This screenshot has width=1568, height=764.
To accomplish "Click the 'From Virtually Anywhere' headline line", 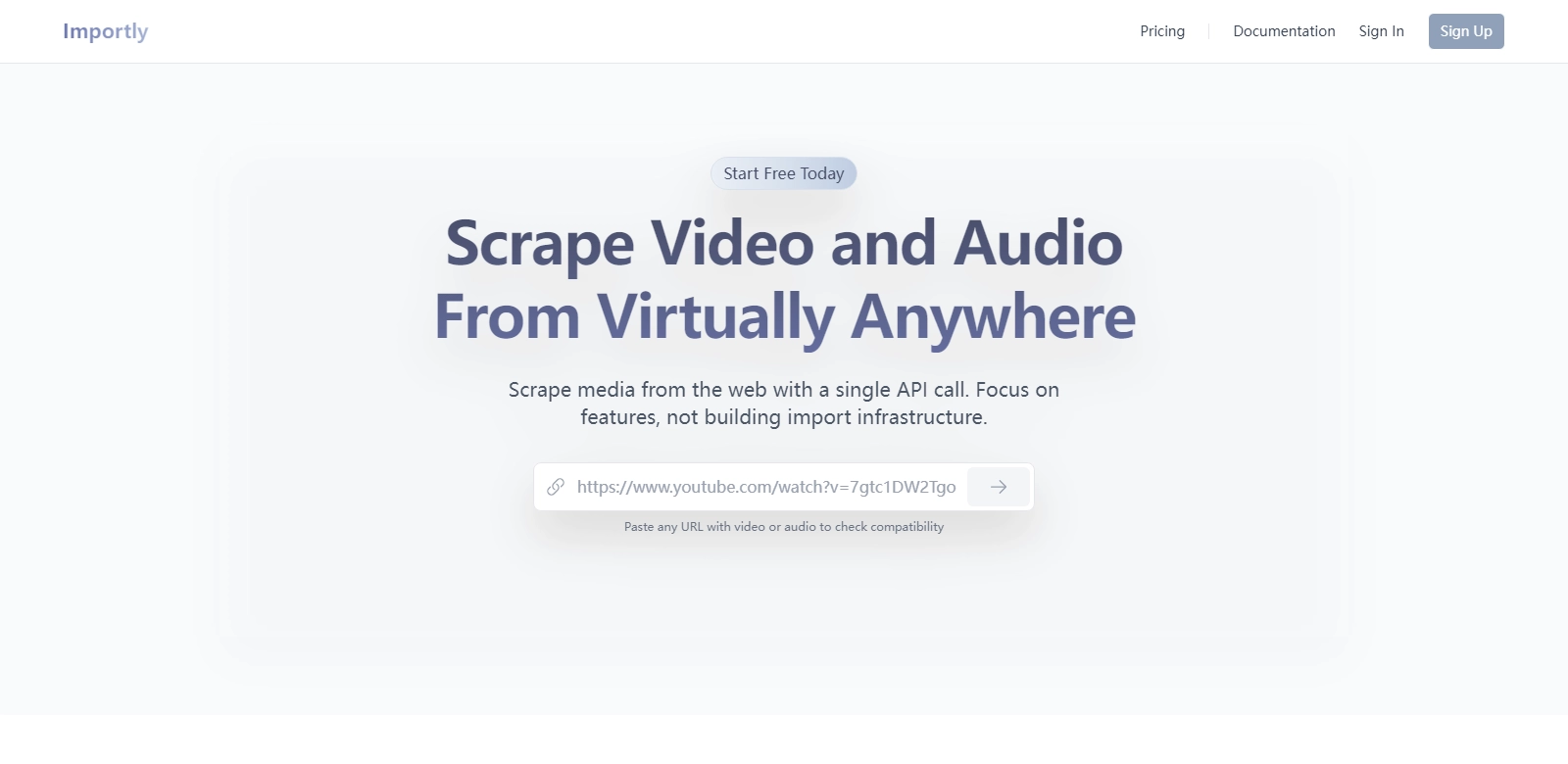I will [783, 317].
